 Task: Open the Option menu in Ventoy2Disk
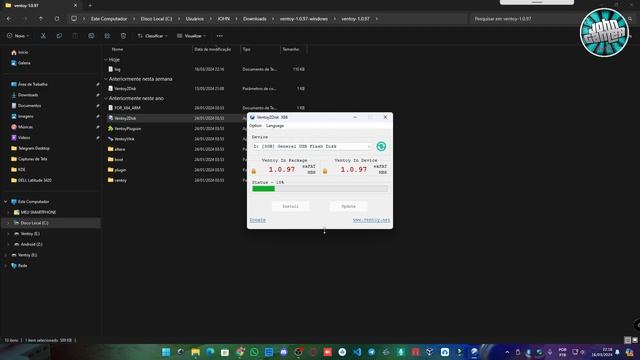256,126
